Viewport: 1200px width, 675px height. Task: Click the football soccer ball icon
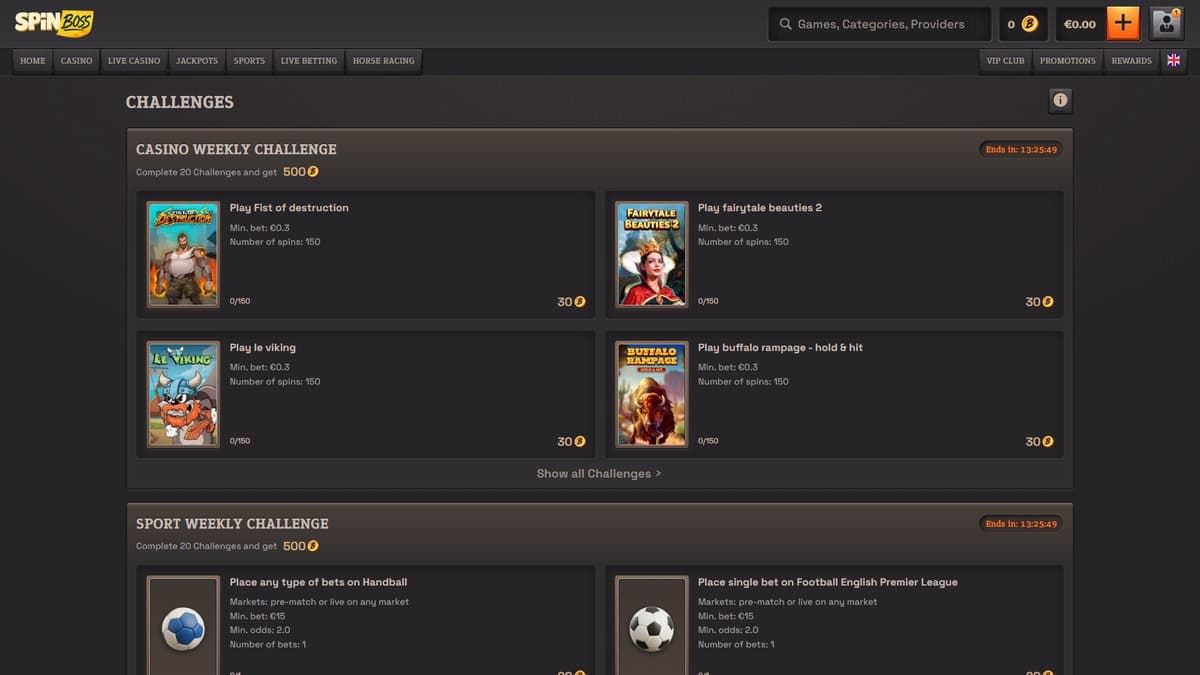click(651, 630)
